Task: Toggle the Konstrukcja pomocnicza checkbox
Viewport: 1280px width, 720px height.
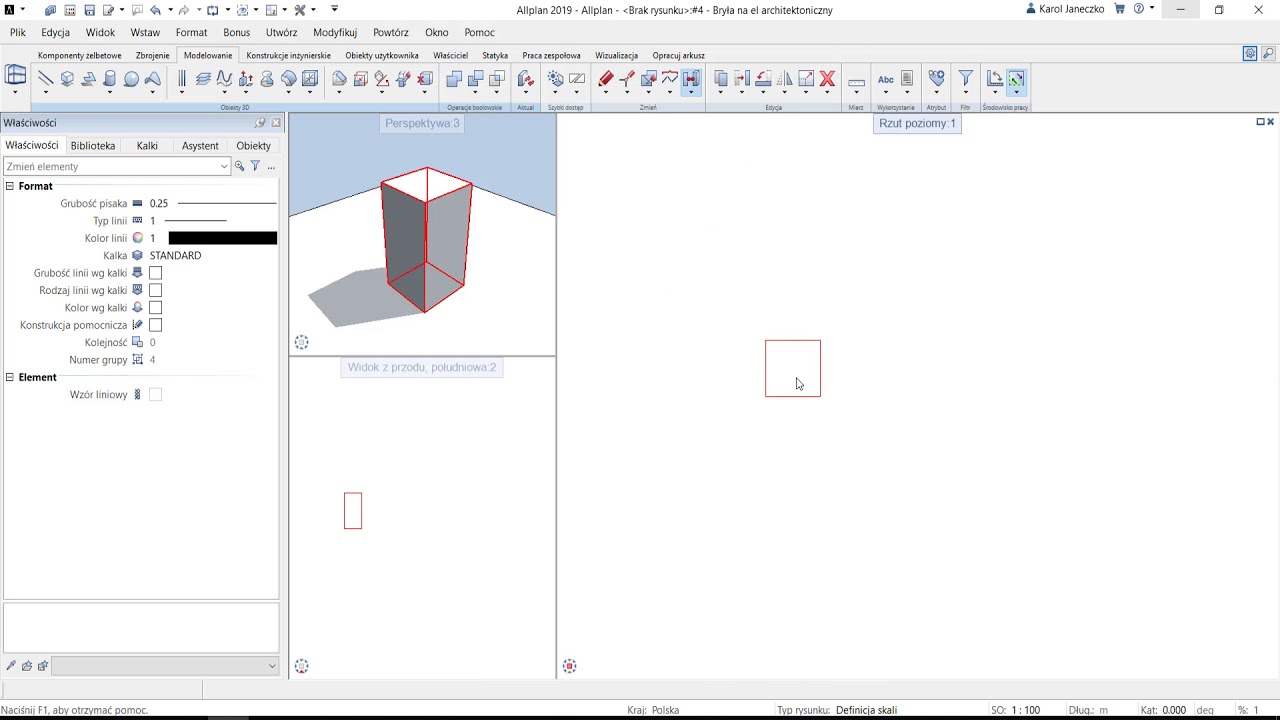Action: [x=155, y=325]
